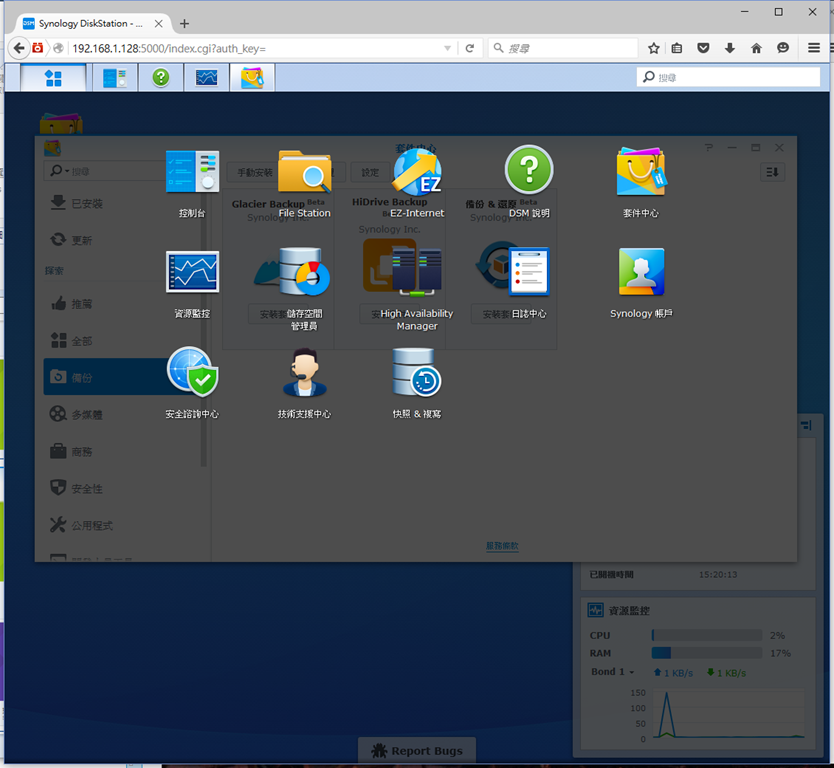Show the browser bookmarks list icon
The width and height of the screenshot is (834, 768).
click(x=677, y=48)
